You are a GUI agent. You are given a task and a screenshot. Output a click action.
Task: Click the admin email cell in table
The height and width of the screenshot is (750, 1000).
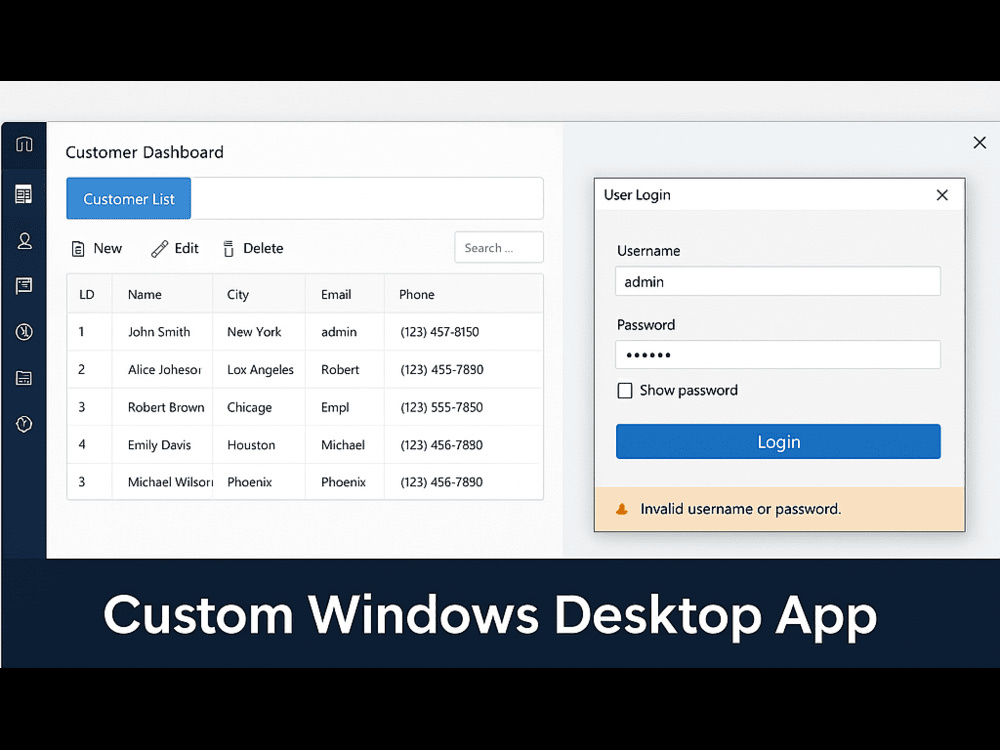[x=339, y=332]
